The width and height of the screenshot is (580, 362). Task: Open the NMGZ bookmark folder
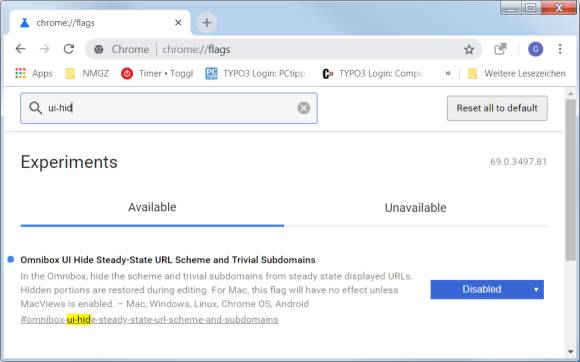[x=87, y=74]
